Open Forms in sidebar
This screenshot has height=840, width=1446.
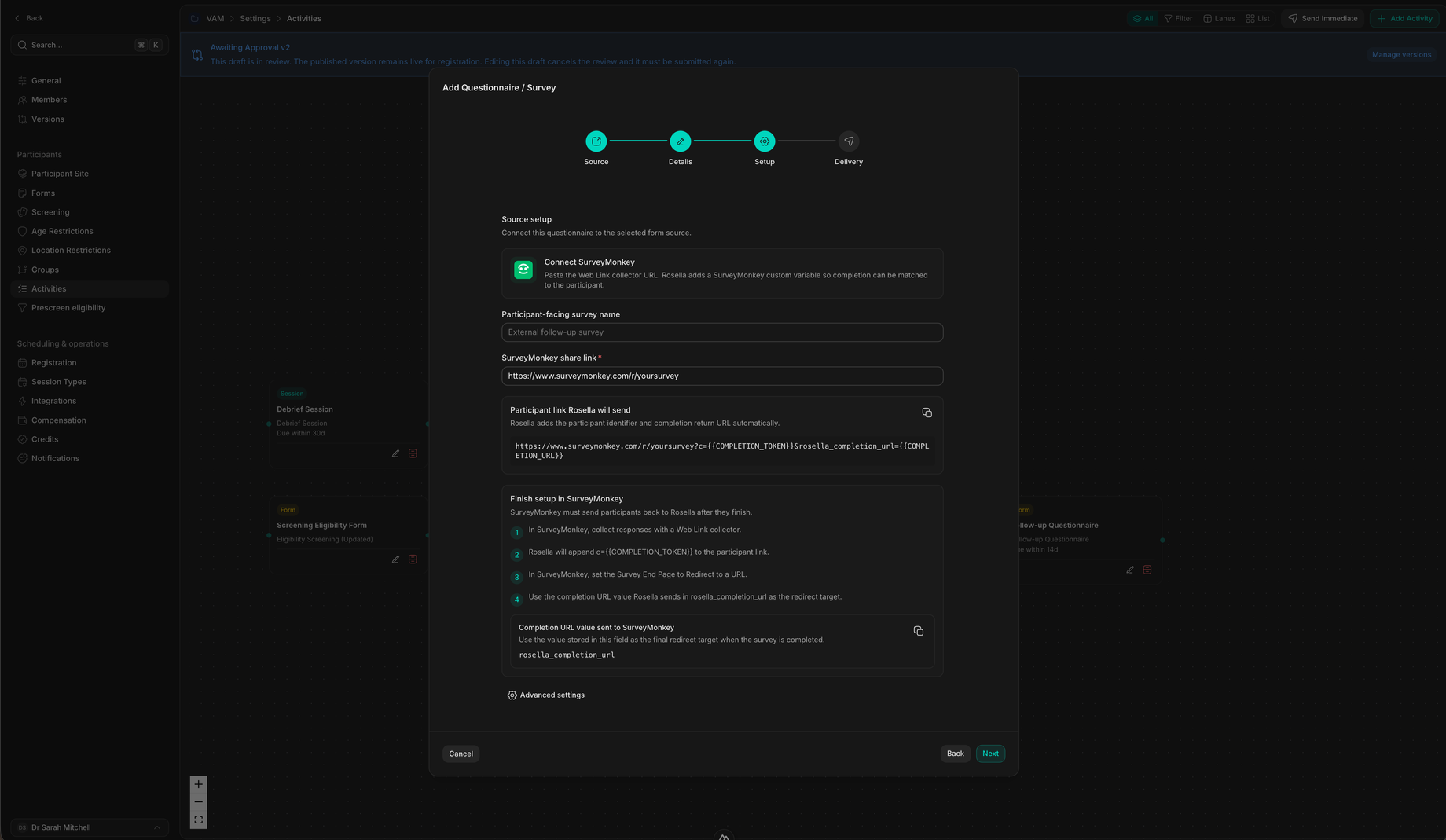point(90,193)
